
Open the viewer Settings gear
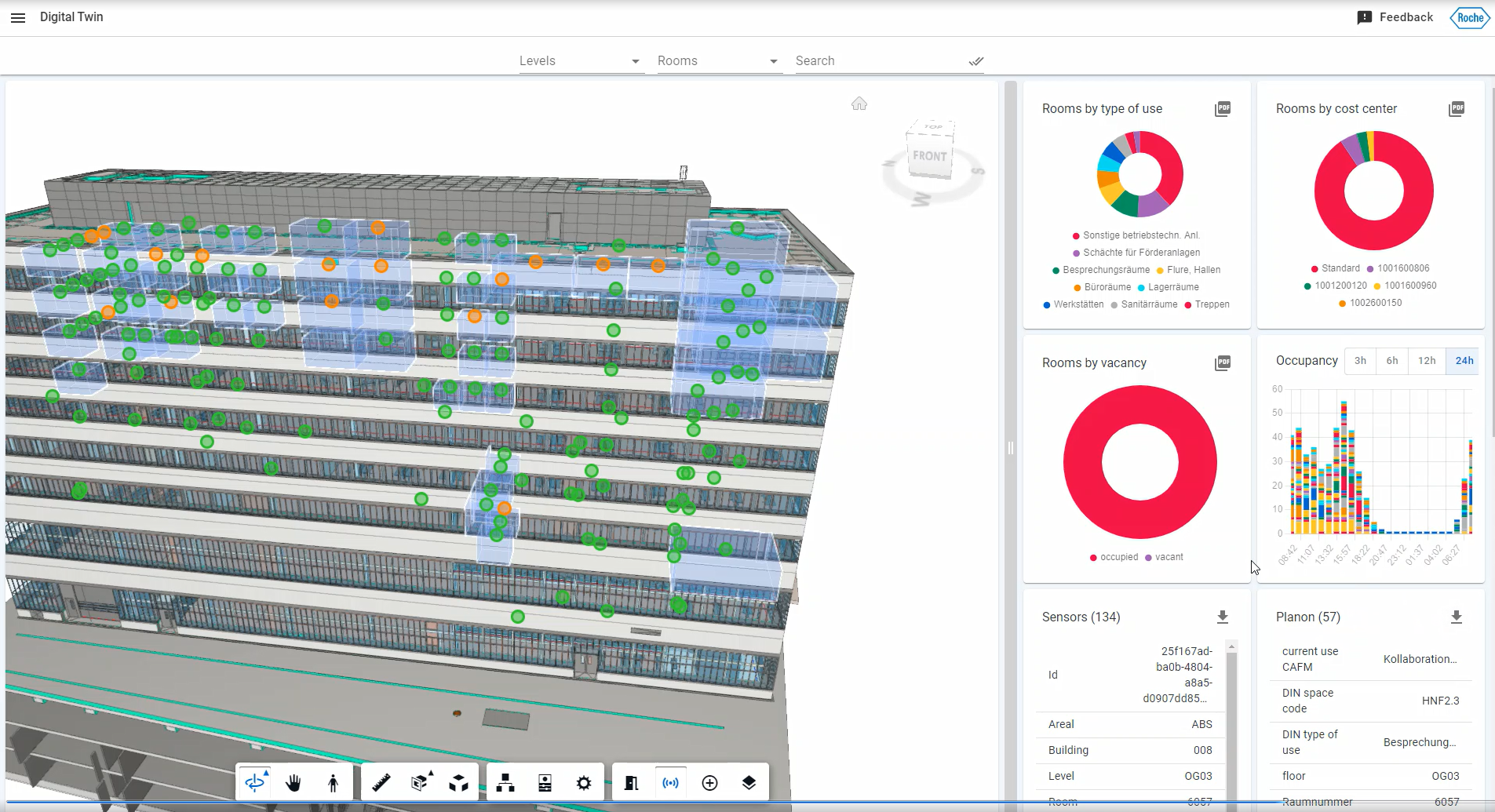pos(584,782)
